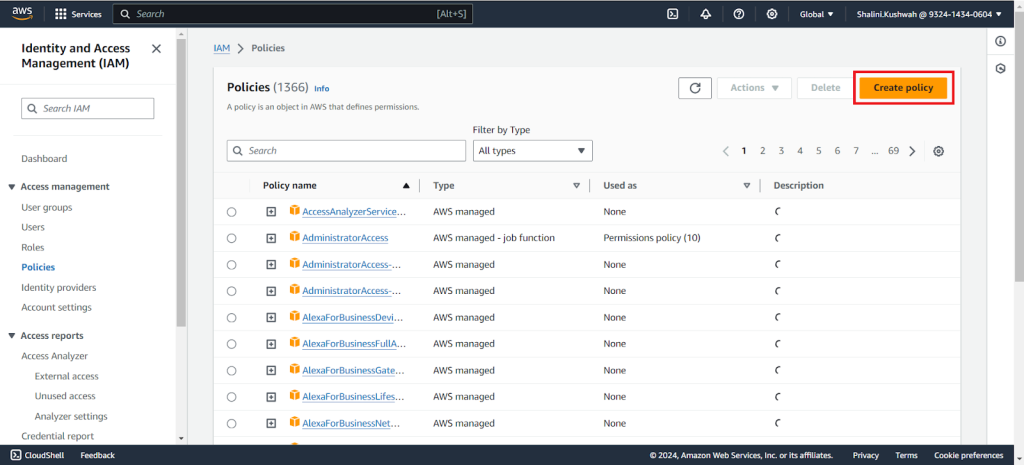Open the CloudShell icon in top navigation bar

(x=673, y=14)
